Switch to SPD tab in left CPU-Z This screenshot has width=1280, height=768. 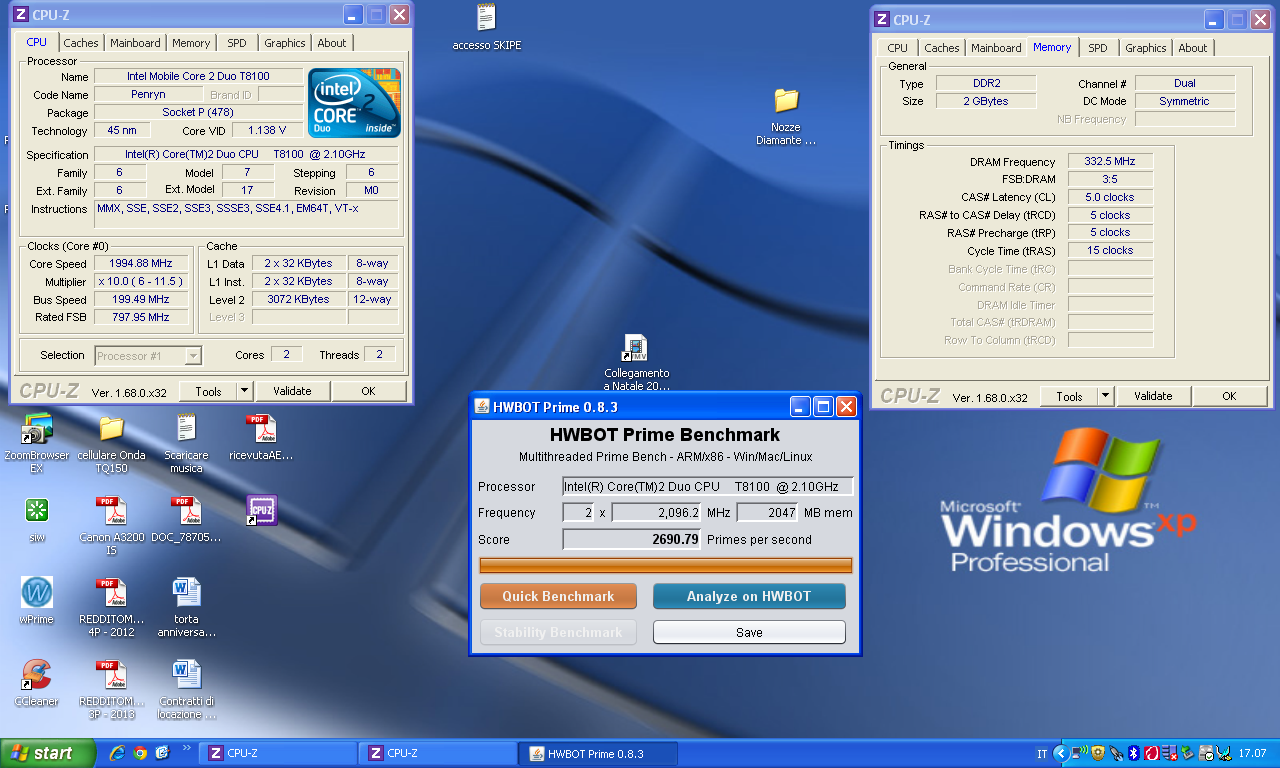click(x=237, y=43)
